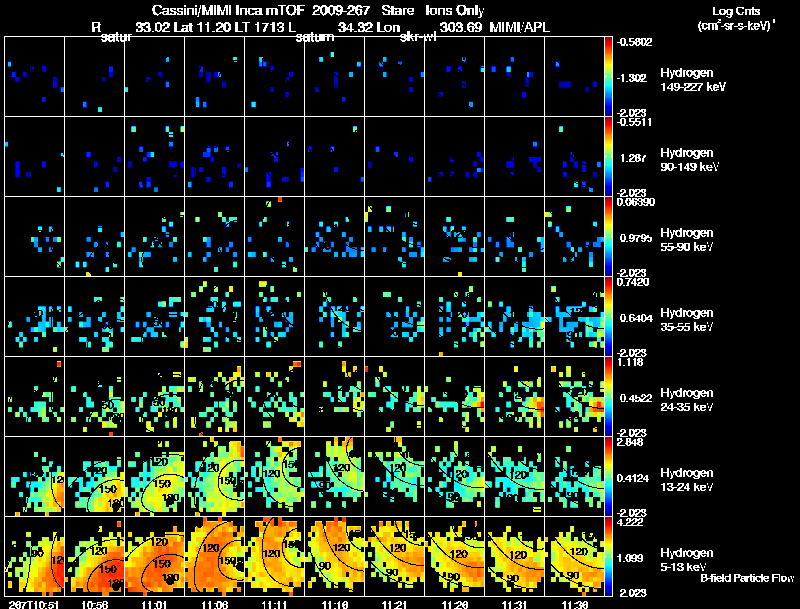The width and height of the screenshot is (800, 609).
Task: Click the color scale bar for 13-24 keV
Action: 608,477
